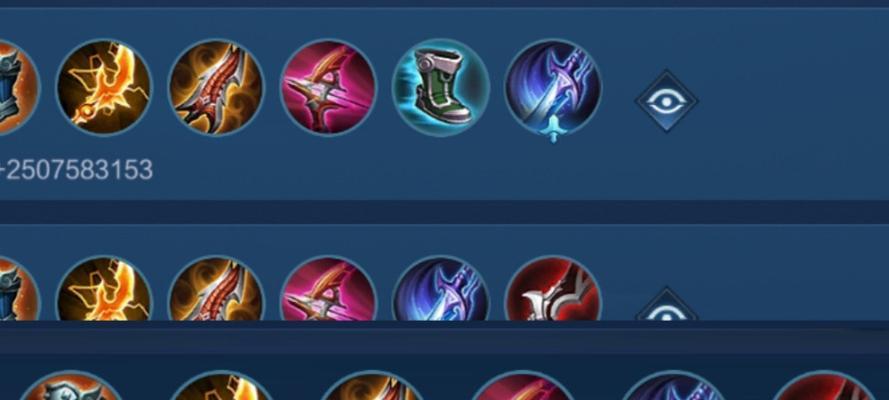Image resolution: width=889 pixels, height=400 pixels.
Task: Select purple blade item in bottom build row
Action: 673,385
